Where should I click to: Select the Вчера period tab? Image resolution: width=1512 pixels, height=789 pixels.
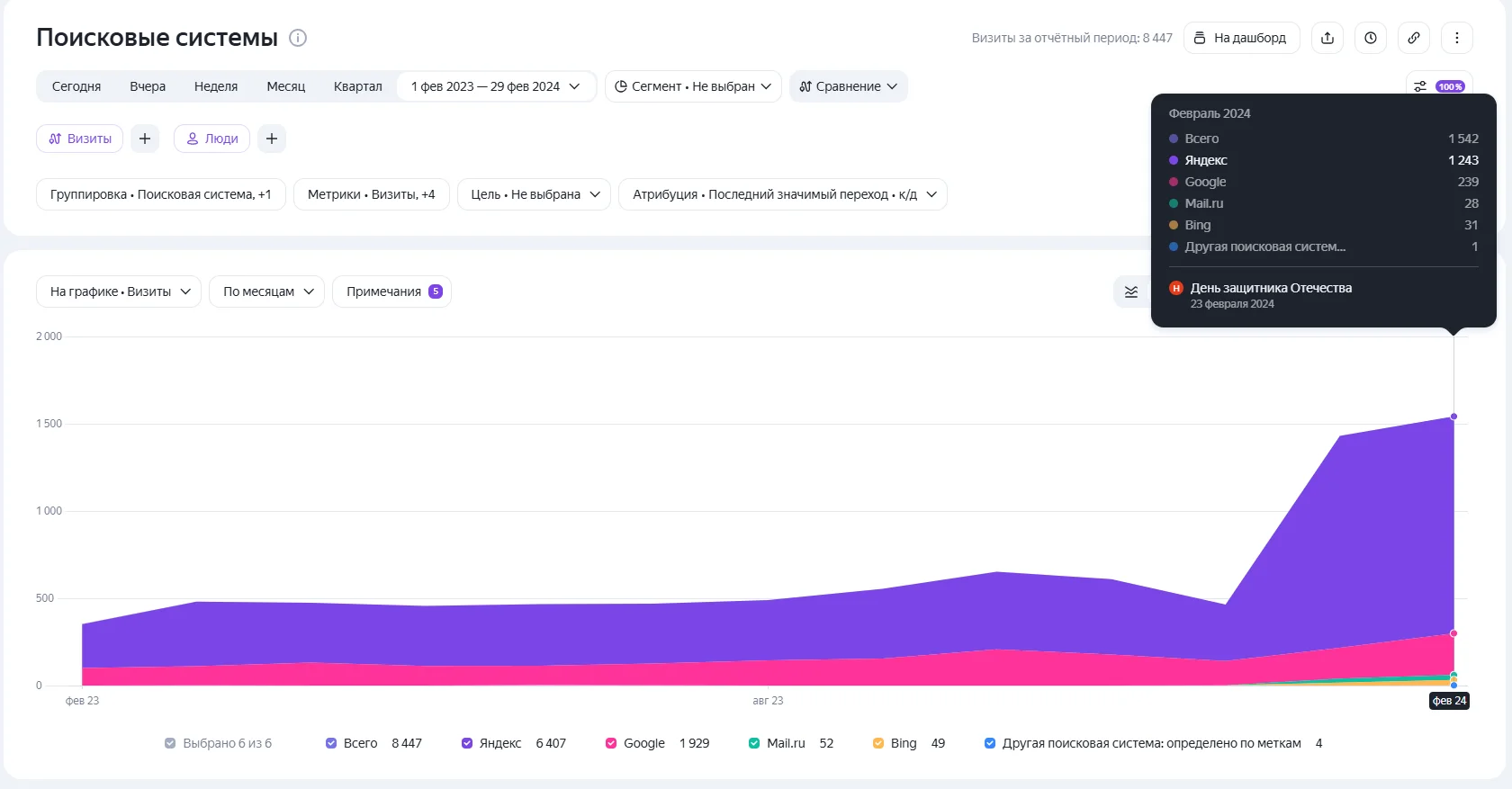point(148,86)
